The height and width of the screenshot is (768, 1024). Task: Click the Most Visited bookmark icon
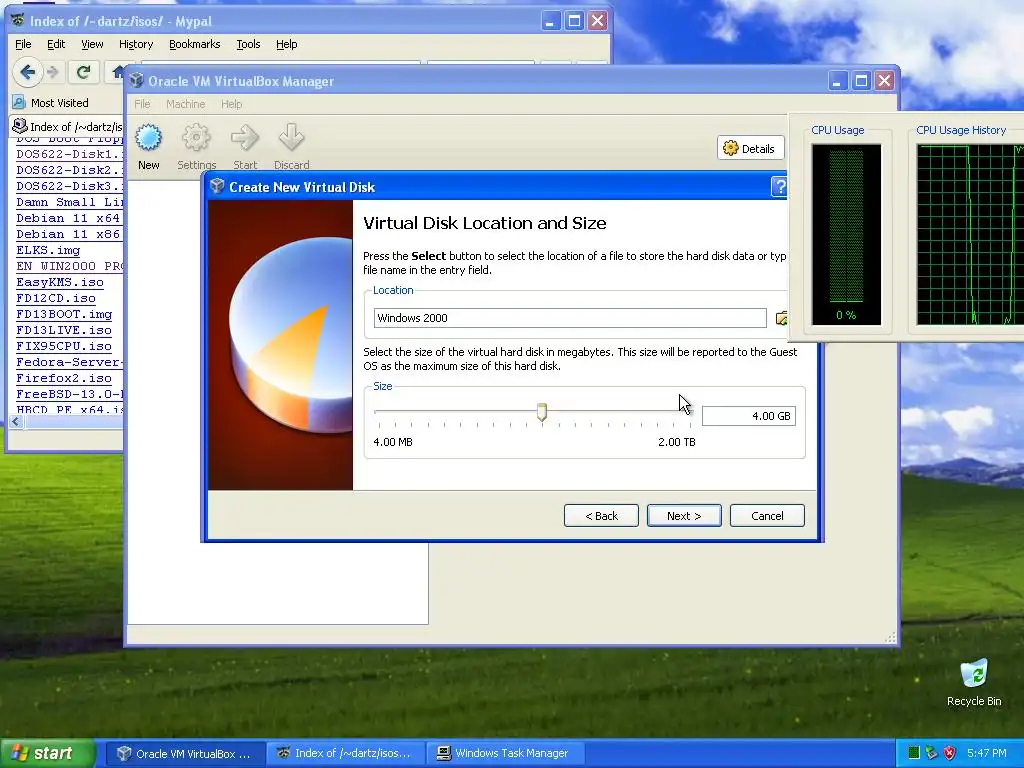tap(19, 103)
